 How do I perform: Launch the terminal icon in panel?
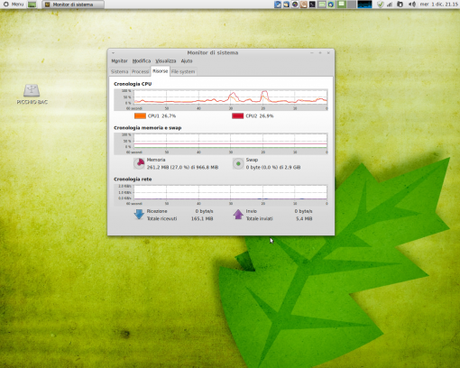312,4
